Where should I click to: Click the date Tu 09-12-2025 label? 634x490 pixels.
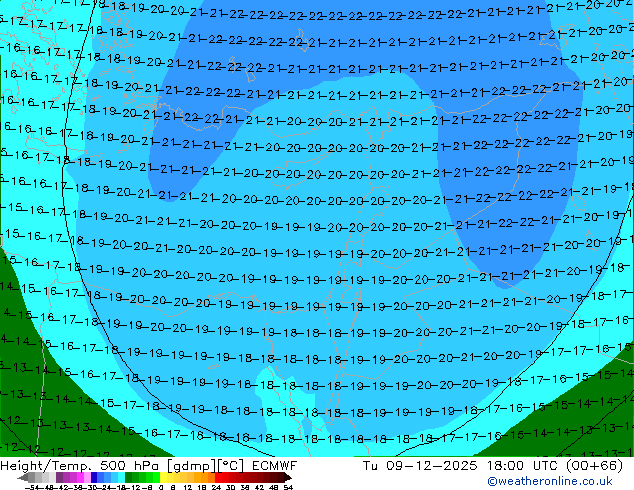[420, 466]
